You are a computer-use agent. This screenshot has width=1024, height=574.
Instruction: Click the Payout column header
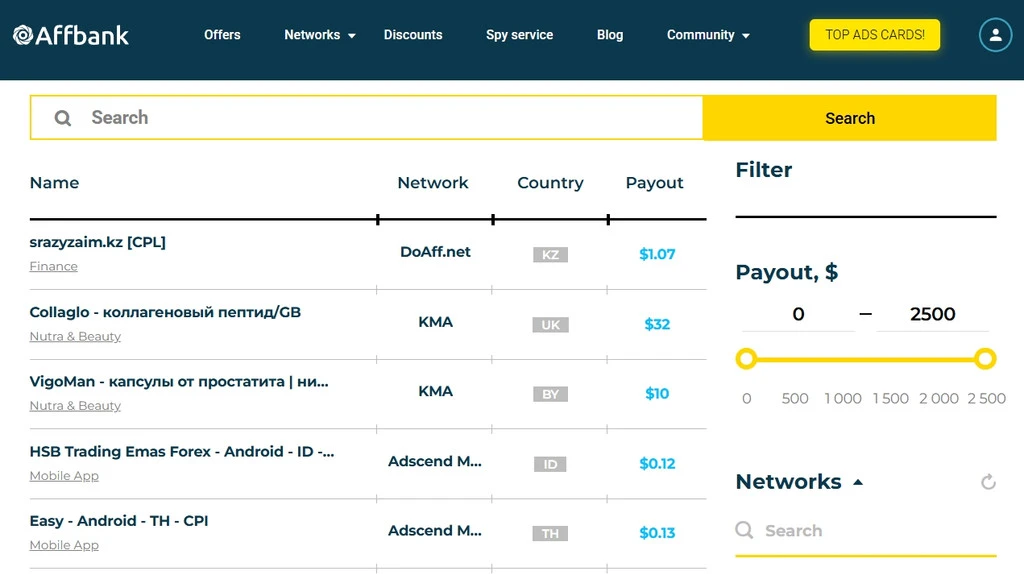pyautogui.click(x=654, y=183)
